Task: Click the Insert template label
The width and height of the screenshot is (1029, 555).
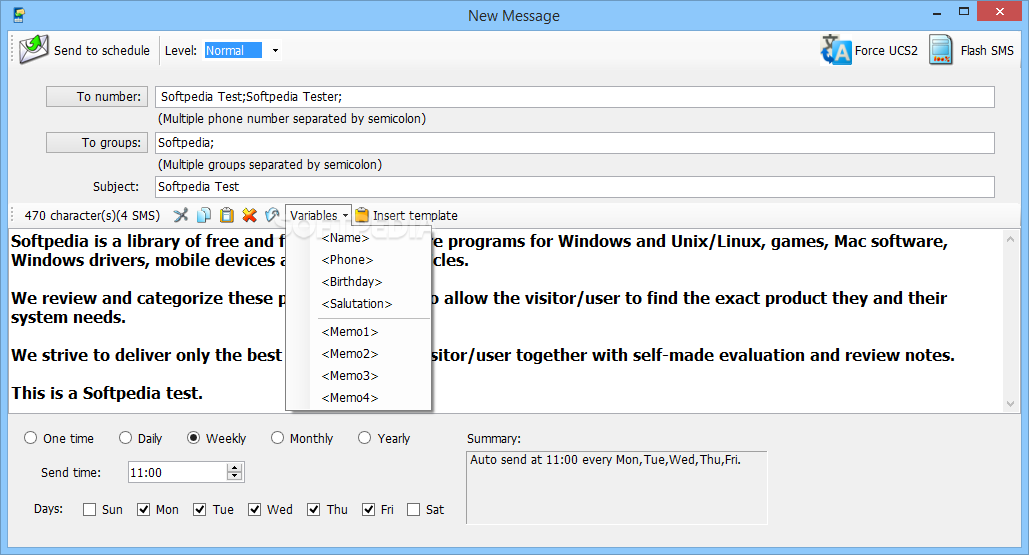Action: [415, 215]
